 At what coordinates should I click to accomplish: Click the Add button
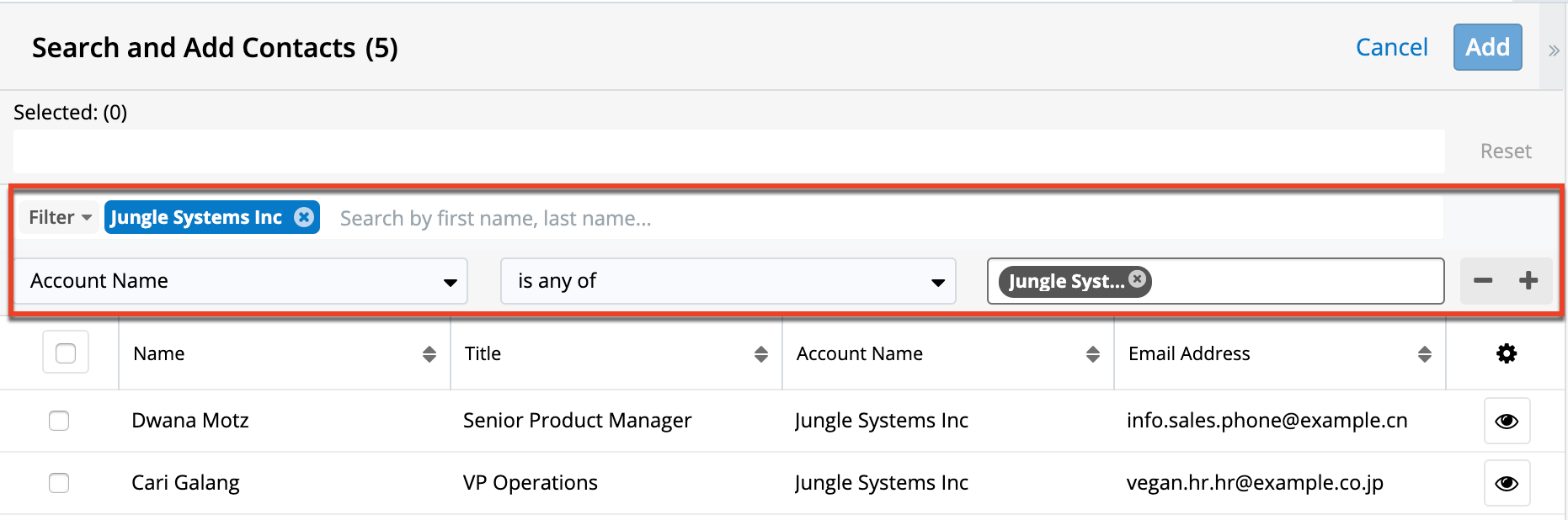1487,47
